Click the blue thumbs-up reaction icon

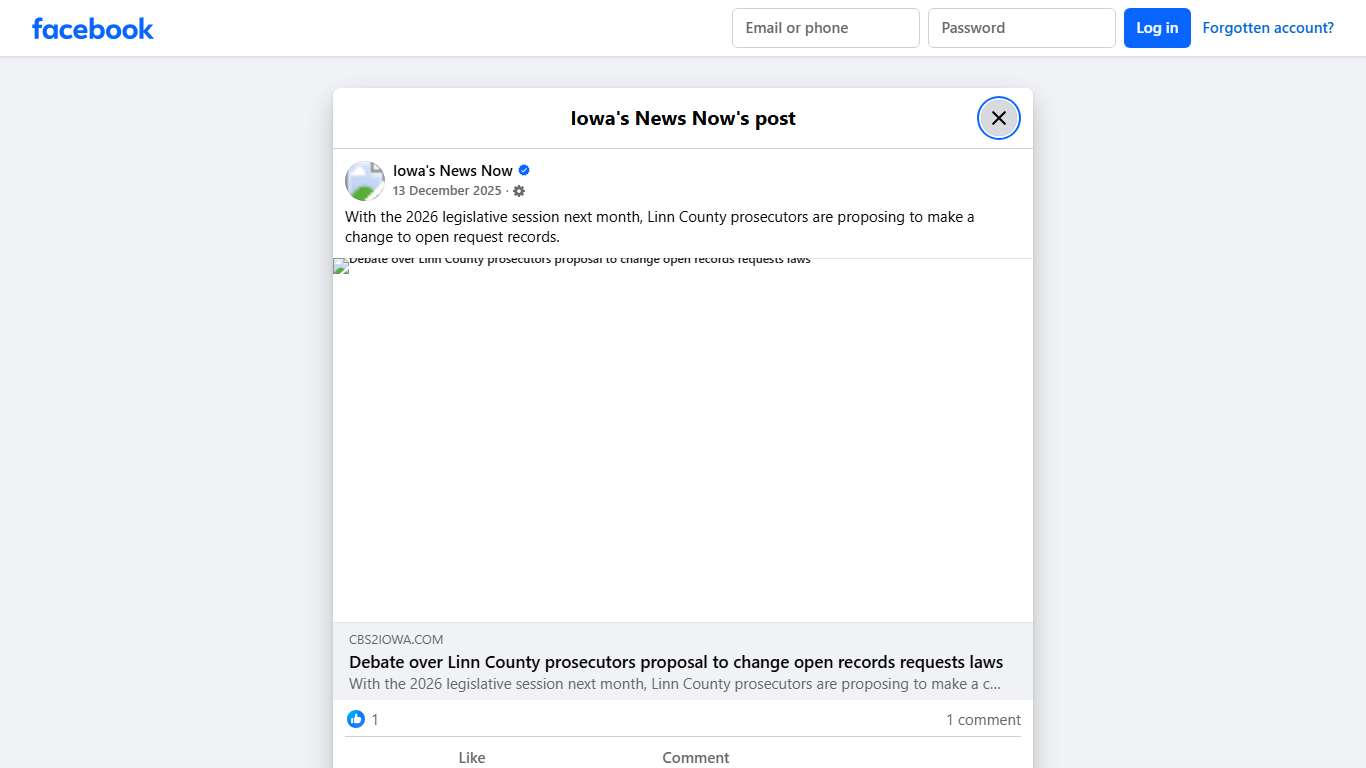tap(356, 719)
